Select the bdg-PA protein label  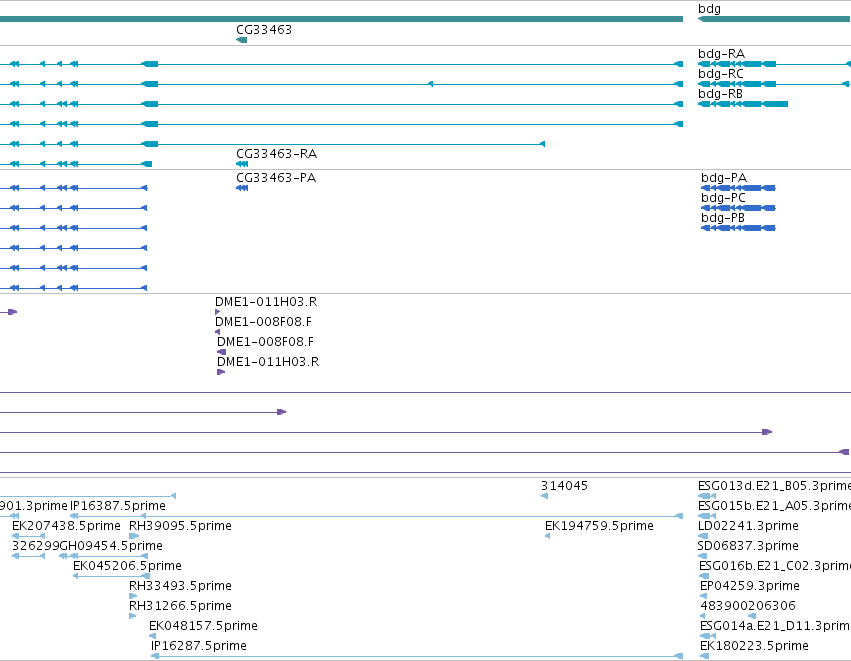click(x=724, y=178)
